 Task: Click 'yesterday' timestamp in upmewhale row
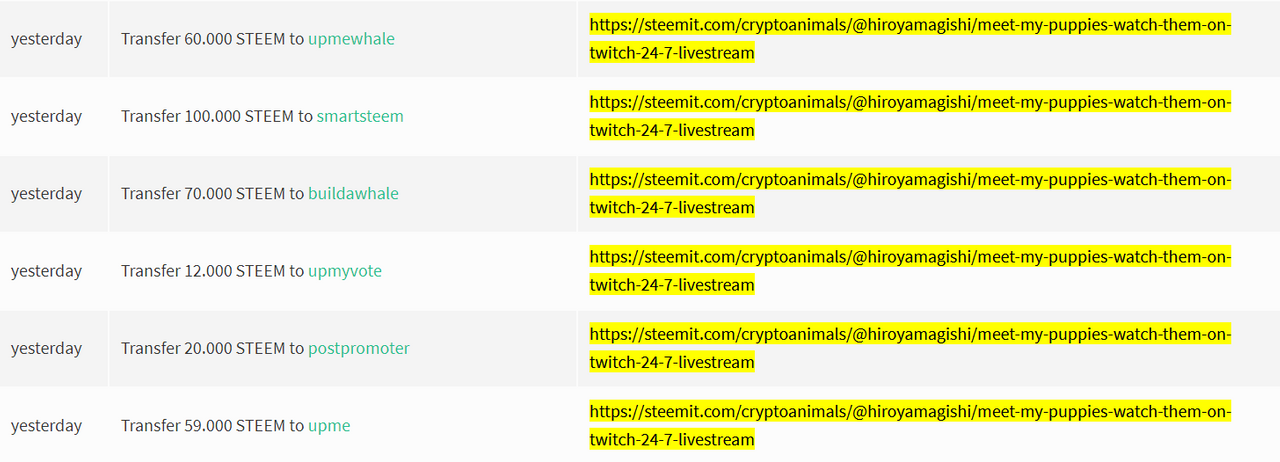tap(46, 39)
